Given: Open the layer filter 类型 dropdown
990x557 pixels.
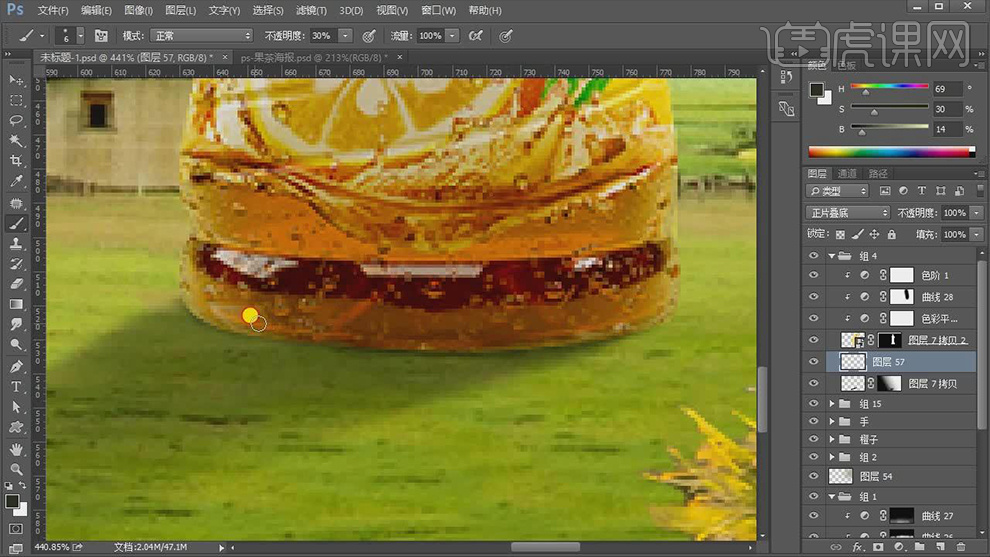Looking at the screenshot, I should pyautogui.click(x=838, y=191).
